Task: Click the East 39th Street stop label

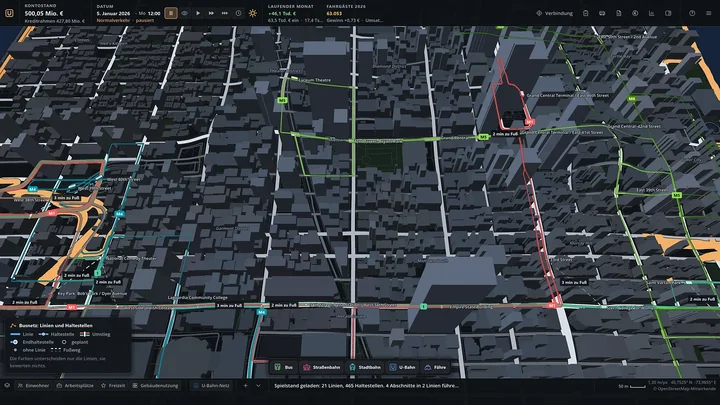Action: tap(652, 190)
